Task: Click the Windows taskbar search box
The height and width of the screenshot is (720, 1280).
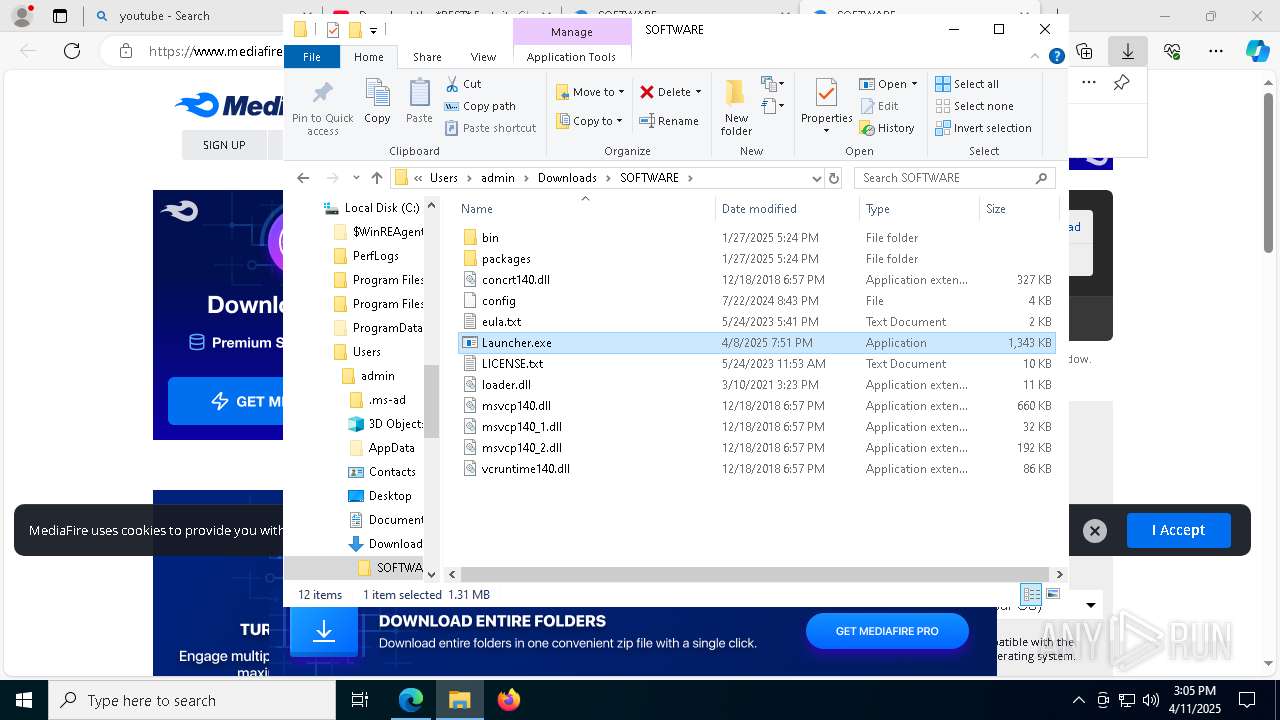Action: coord(191,700)
